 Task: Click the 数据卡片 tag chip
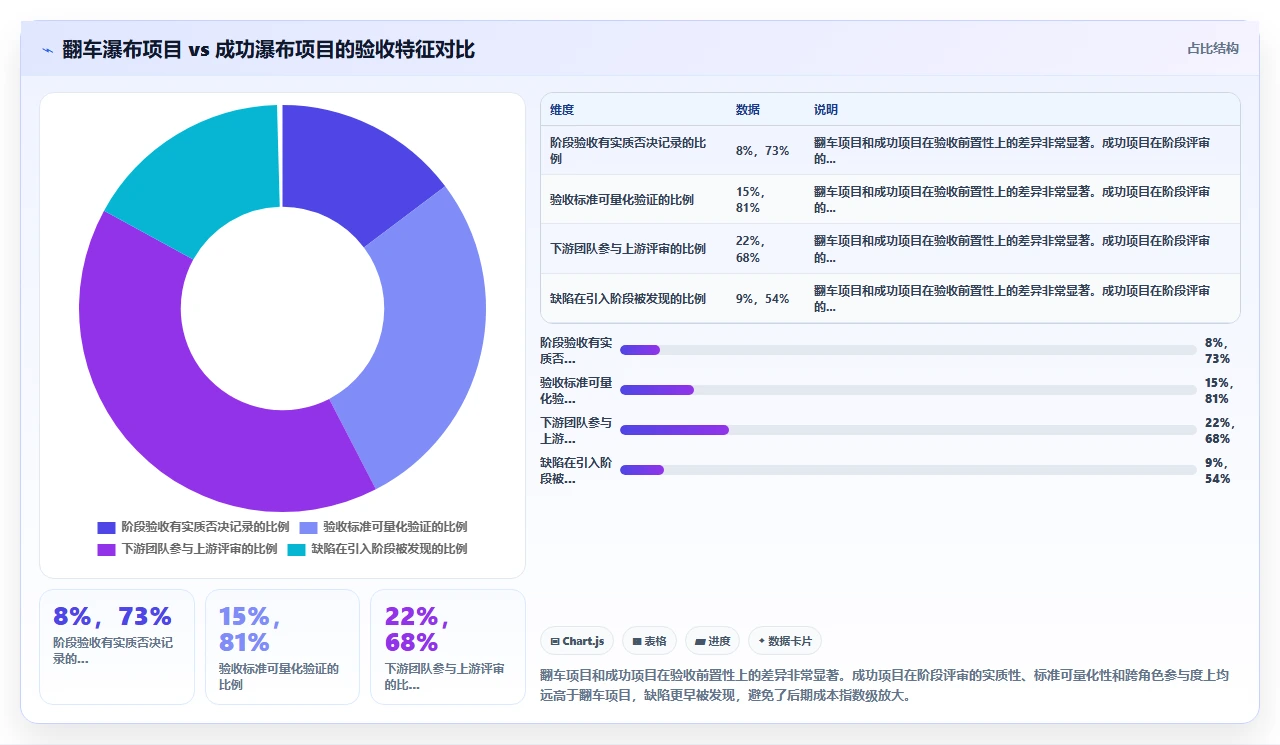[785, 641]
